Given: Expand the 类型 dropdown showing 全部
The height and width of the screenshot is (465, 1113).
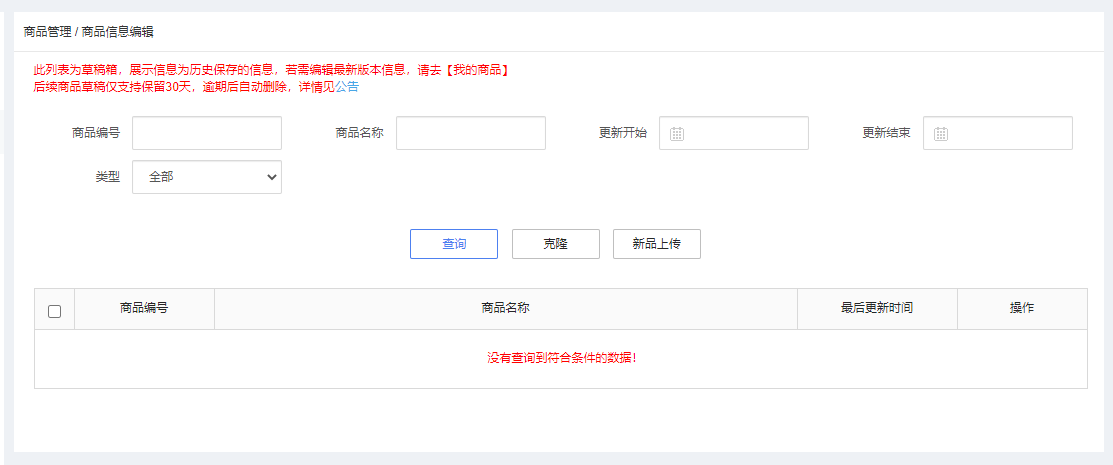Looking at the screenshot, I should coord(207,177).
